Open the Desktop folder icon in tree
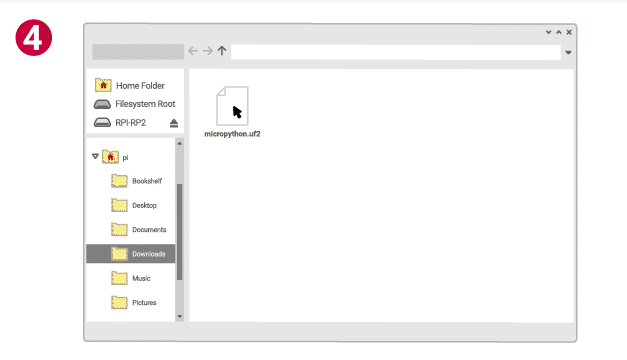This screenshot has width=627, height=360. (119, 205)
